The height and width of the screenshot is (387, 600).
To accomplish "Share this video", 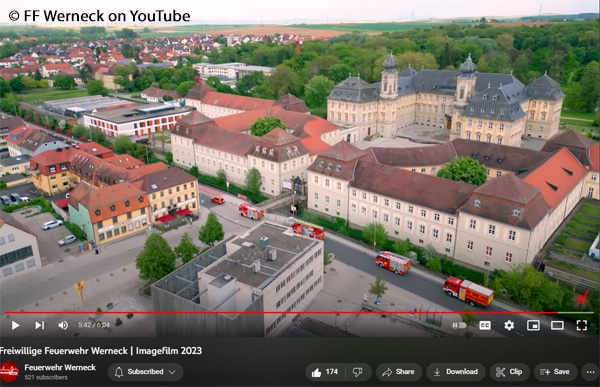I will (399, 372).
